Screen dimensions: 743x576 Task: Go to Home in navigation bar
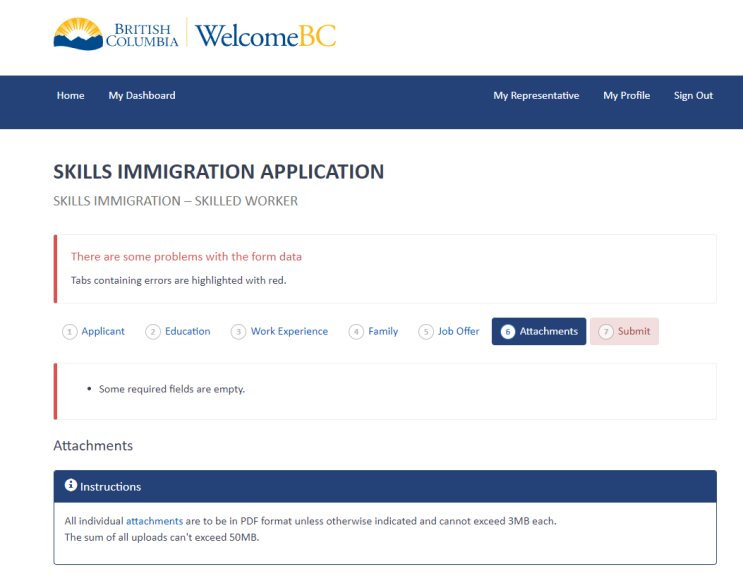pos(71,96)
